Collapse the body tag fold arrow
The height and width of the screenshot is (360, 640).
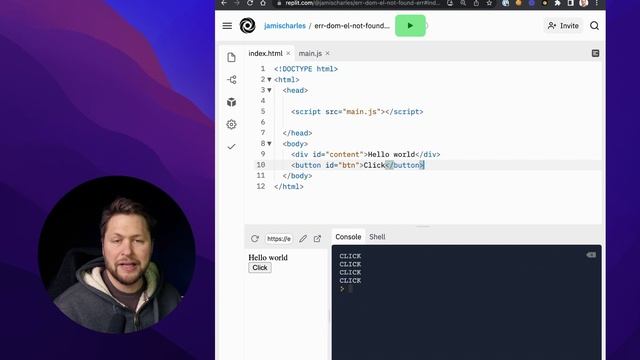pyautogui.click(x=269, y=144)
